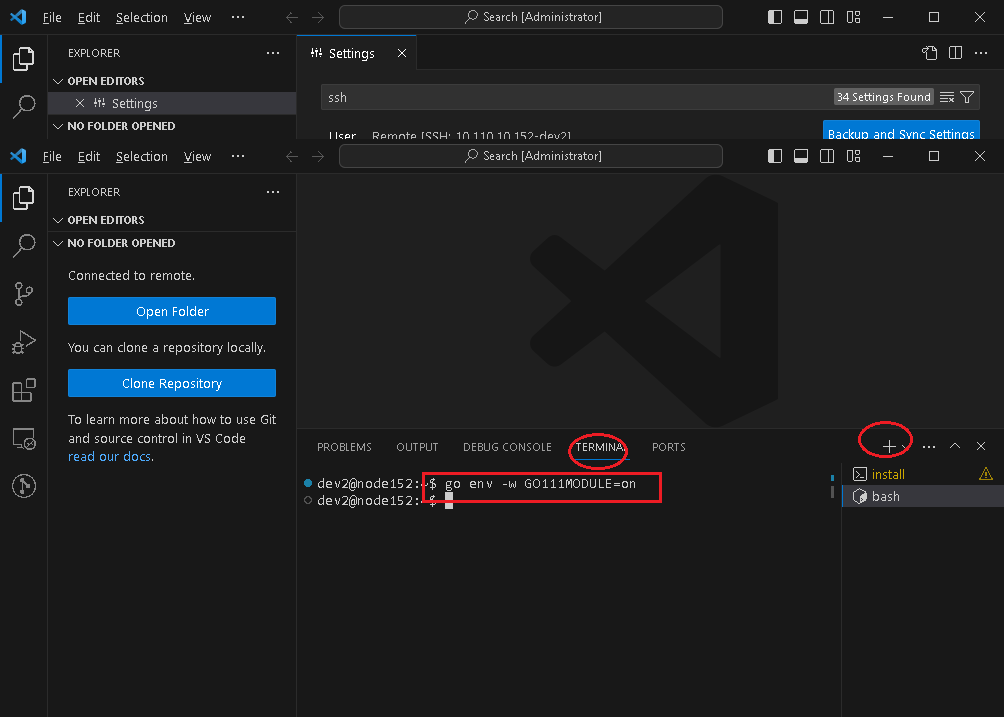
Task: Open the Remote Explorer view
Action: (x=22, y=438)
